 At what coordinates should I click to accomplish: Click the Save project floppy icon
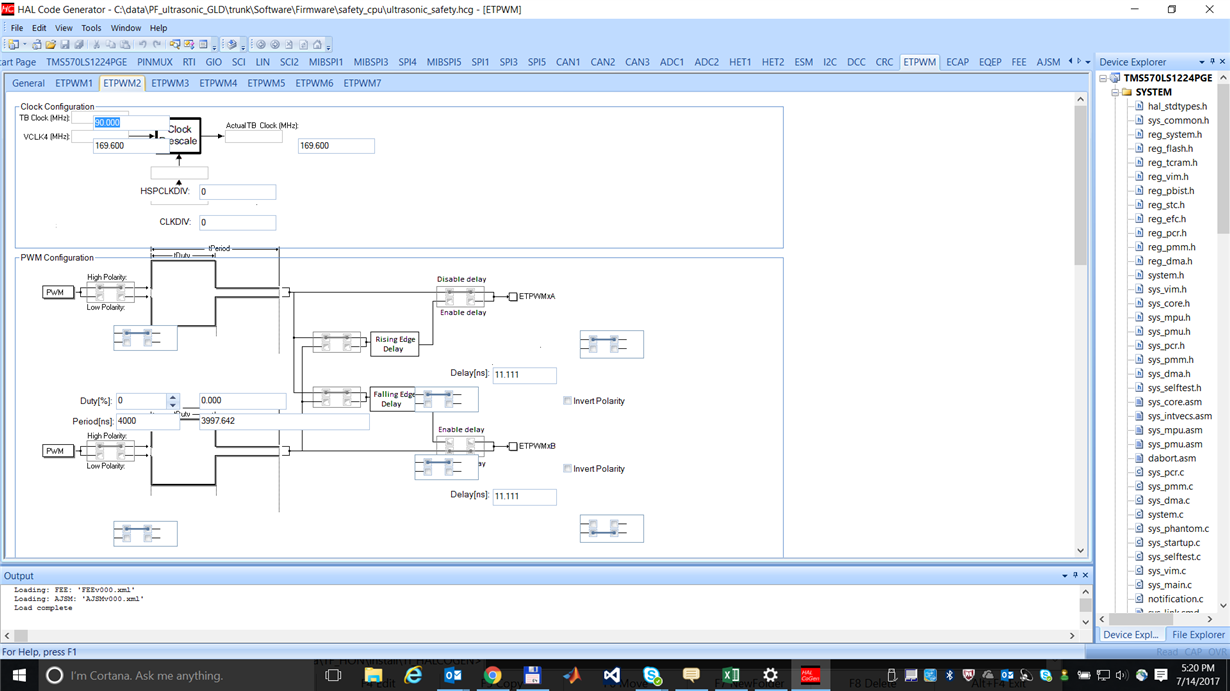65,44
